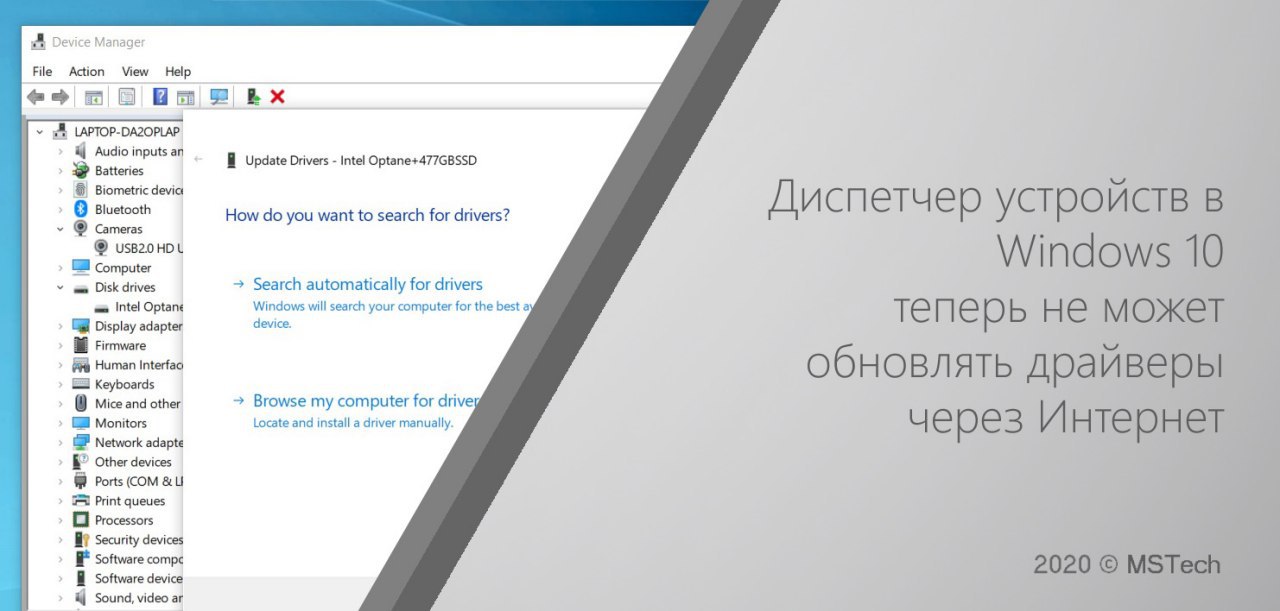Click the Update device driver toolbar icon

pos(253,97)
